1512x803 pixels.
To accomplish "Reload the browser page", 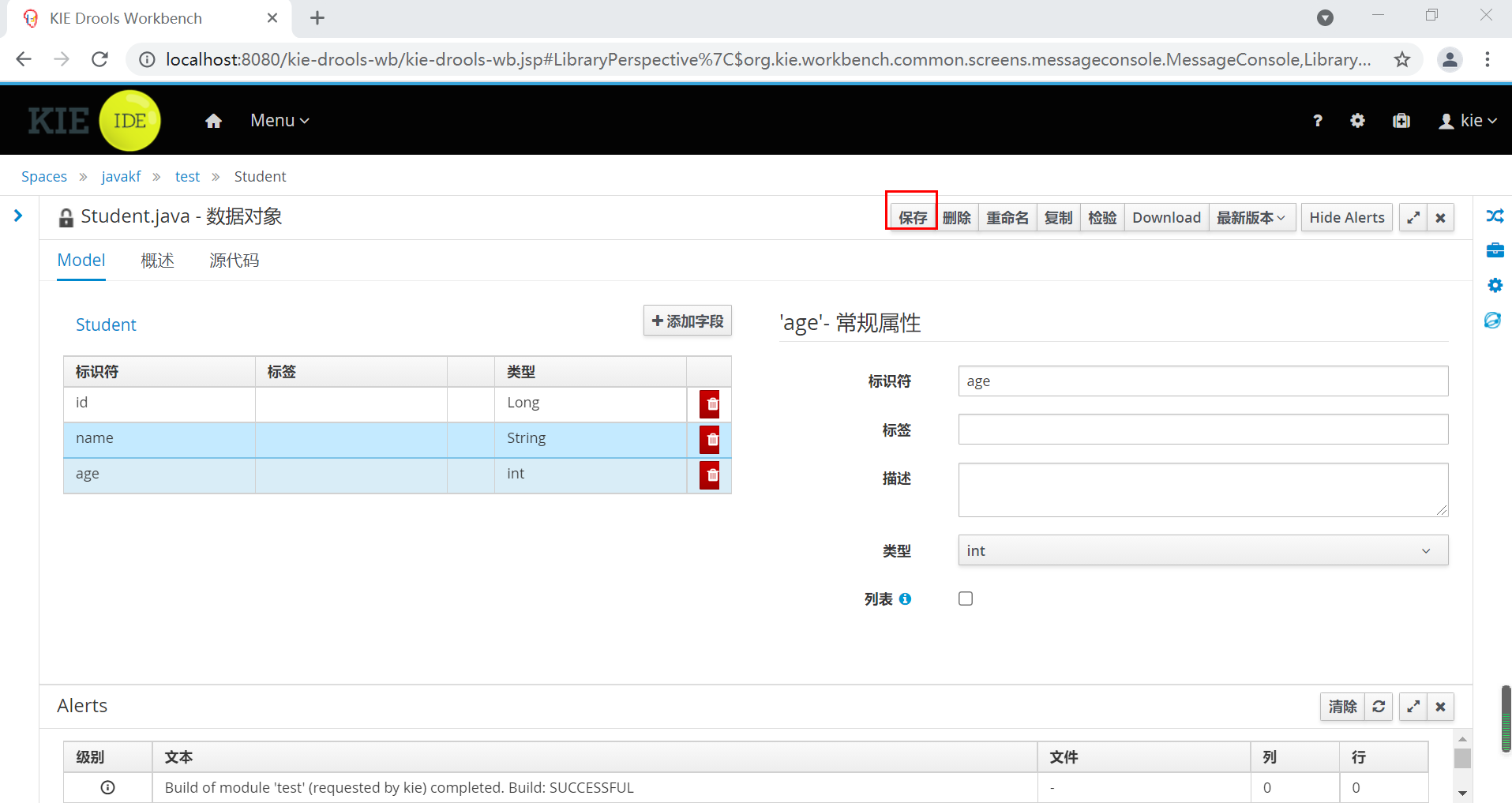I will coord(99,59).
